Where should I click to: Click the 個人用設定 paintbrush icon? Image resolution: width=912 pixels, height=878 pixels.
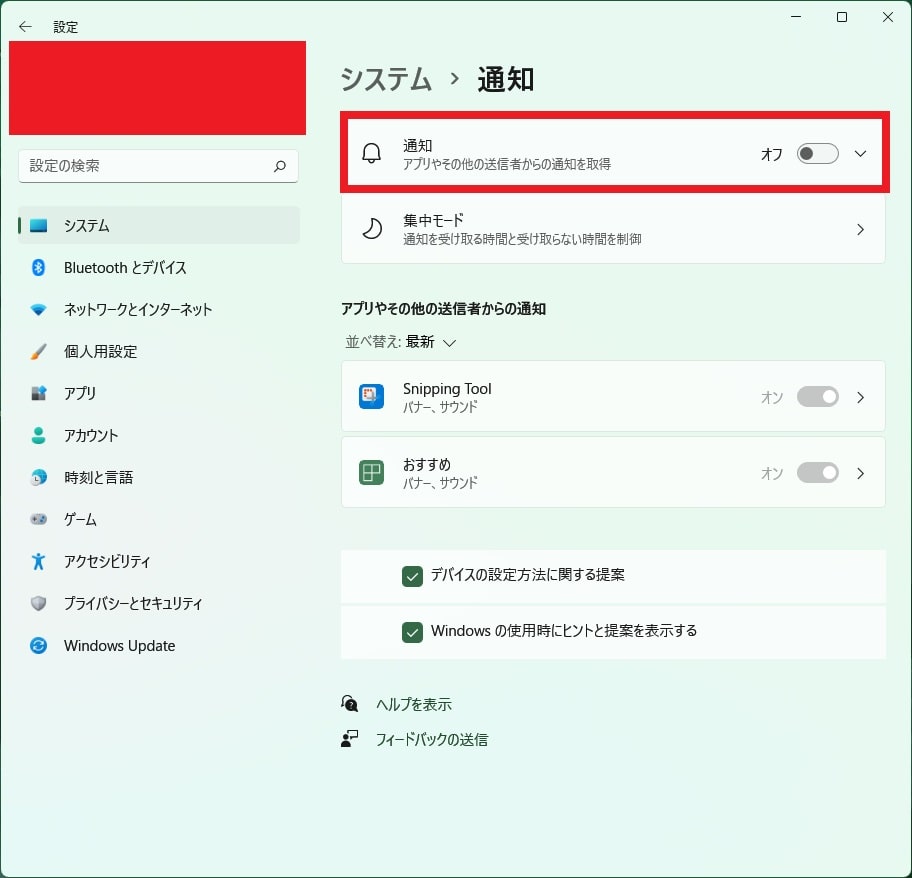(38, 351)
